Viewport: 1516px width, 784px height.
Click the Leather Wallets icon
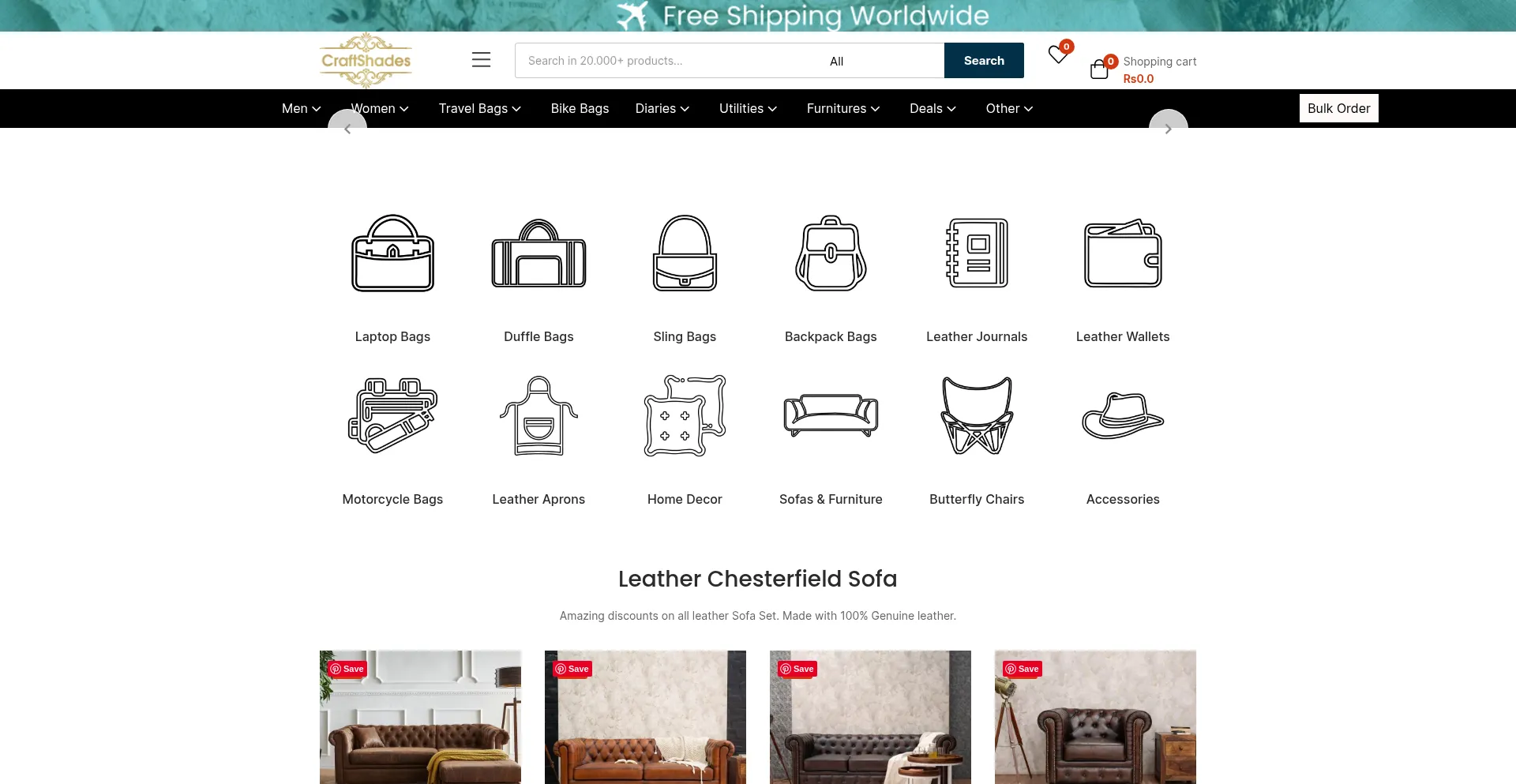click(1123, 253)
